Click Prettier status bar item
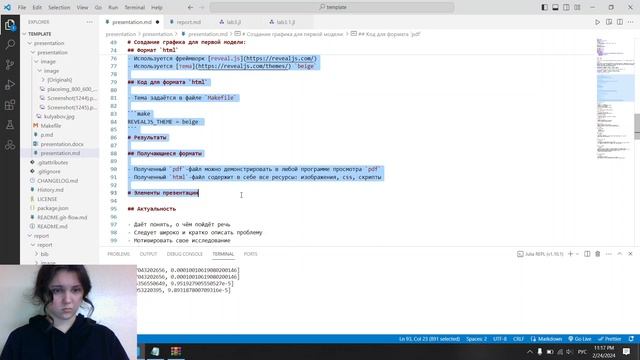Image resolution: width=640 pixels, height=360 pixels. pos(609,339)
